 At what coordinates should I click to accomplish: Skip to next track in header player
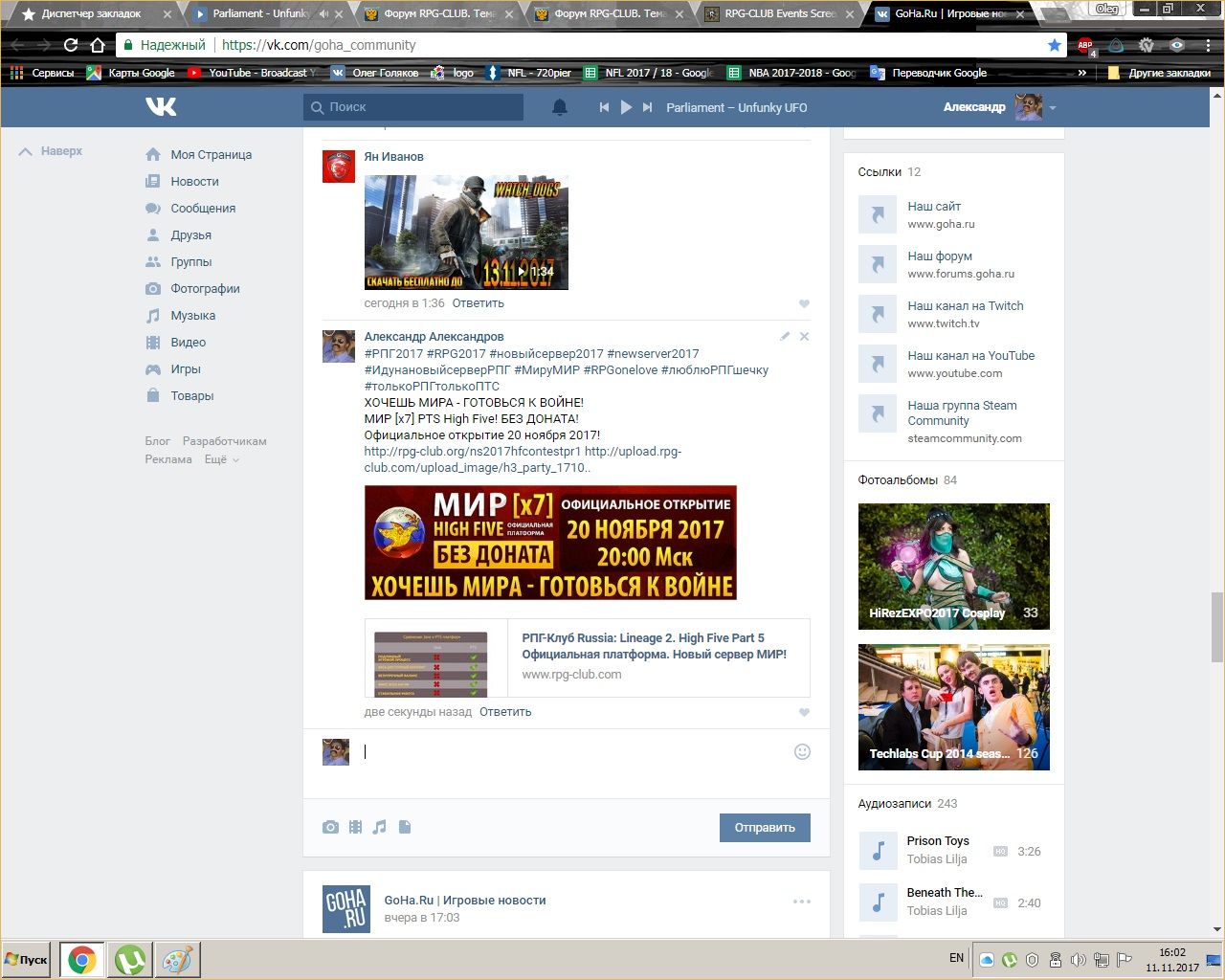click(x=648, y=107)
